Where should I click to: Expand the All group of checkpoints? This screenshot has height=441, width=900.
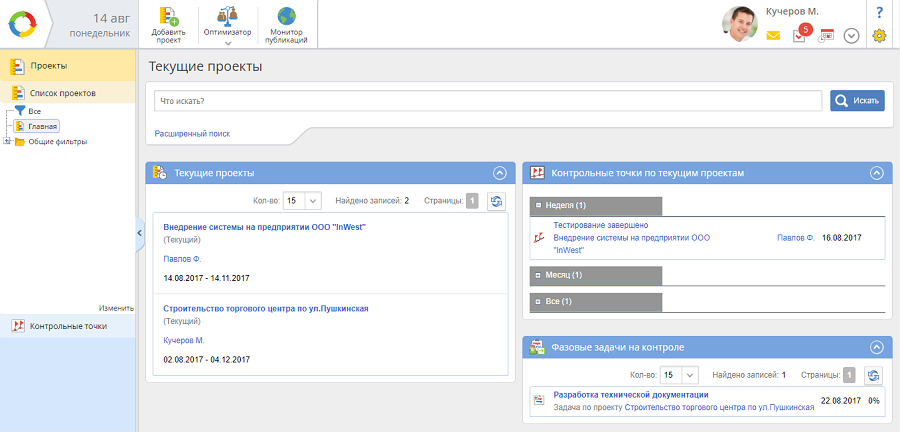point(539,301)
